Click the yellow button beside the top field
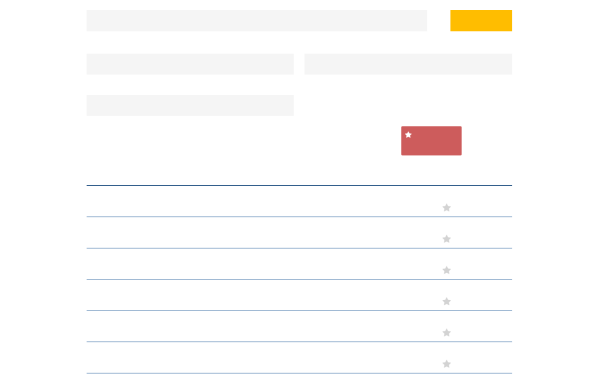This screenshot has height=375, width=600. pyautogui.click(x=481, y=20)
